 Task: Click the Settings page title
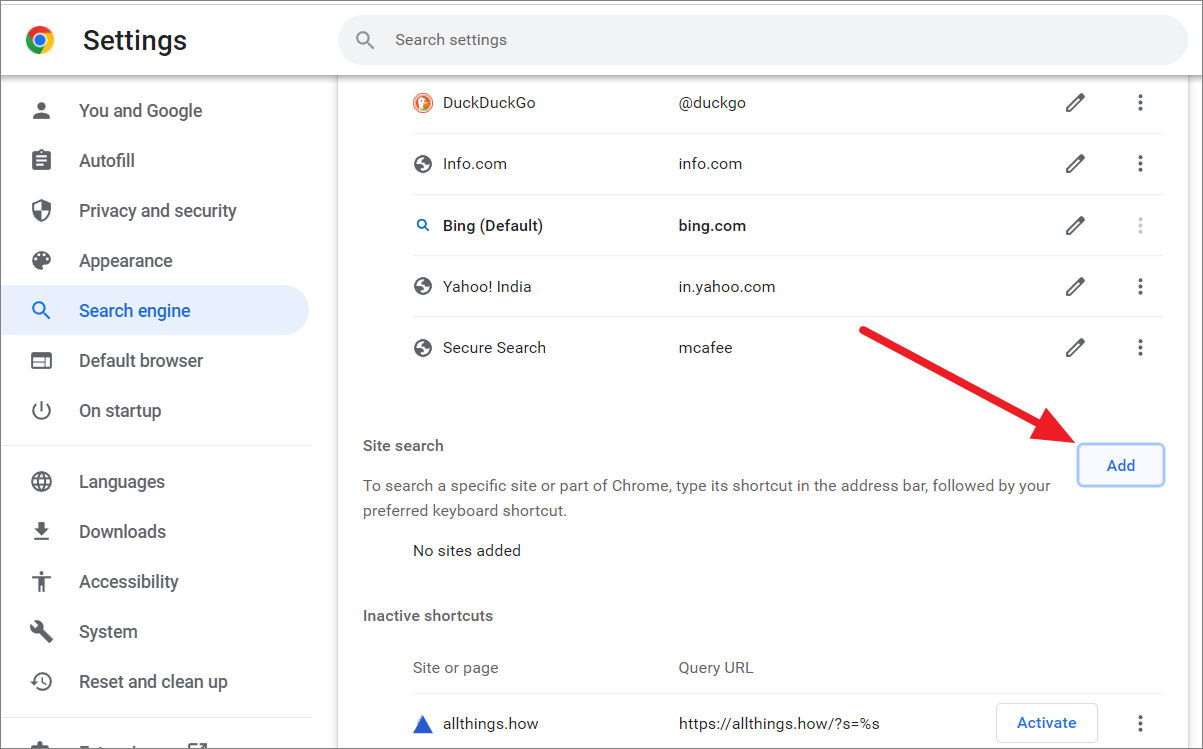(135, 40)
